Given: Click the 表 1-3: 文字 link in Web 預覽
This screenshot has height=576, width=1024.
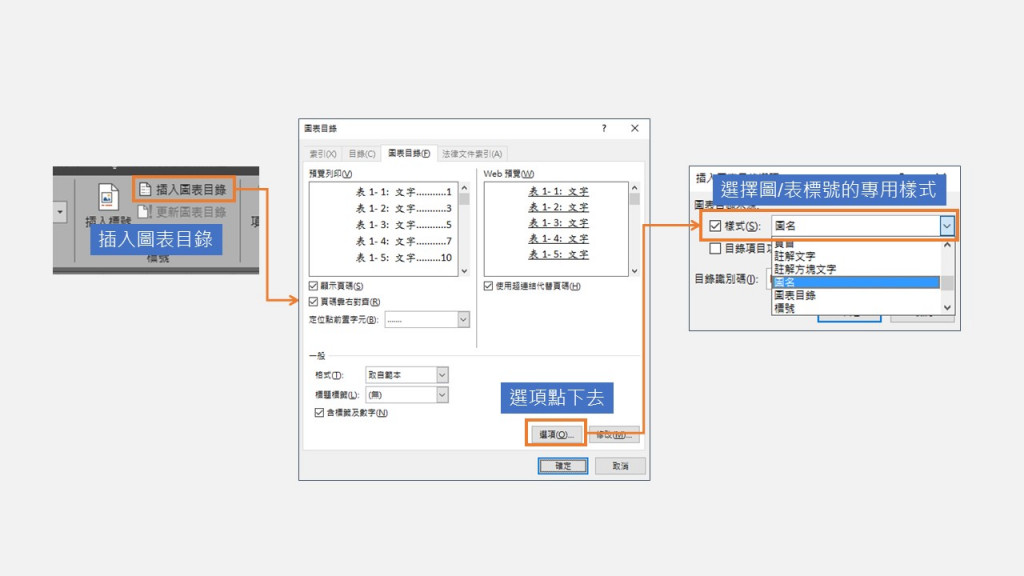Looking at the screenshot, I should (x=558, y=223).
